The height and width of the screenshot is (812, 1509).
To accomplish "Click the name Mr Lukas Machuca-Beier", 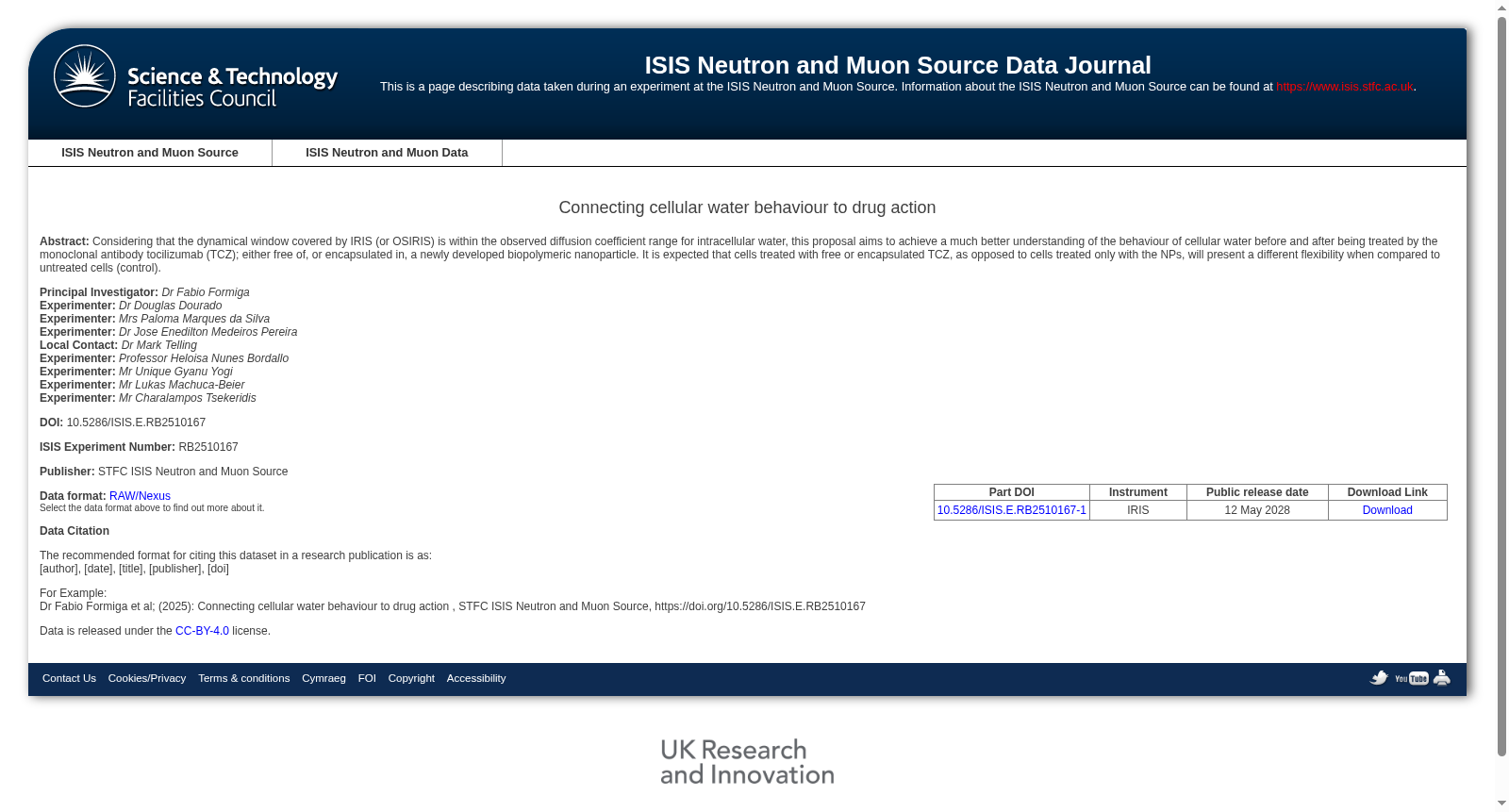I will click(181, 385).
